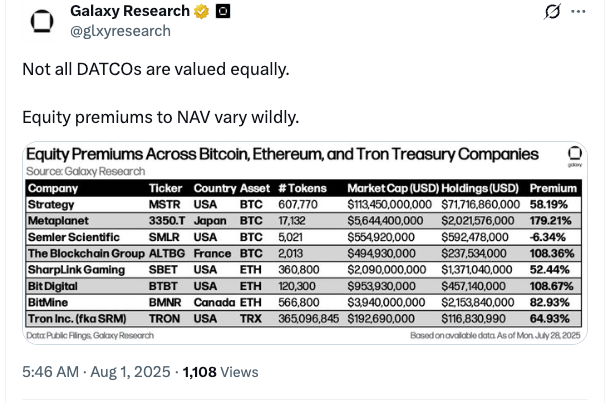This screenshot has height=403, width=608.
Task: Select the MSTR ticker cell
Action: [165, 204]
